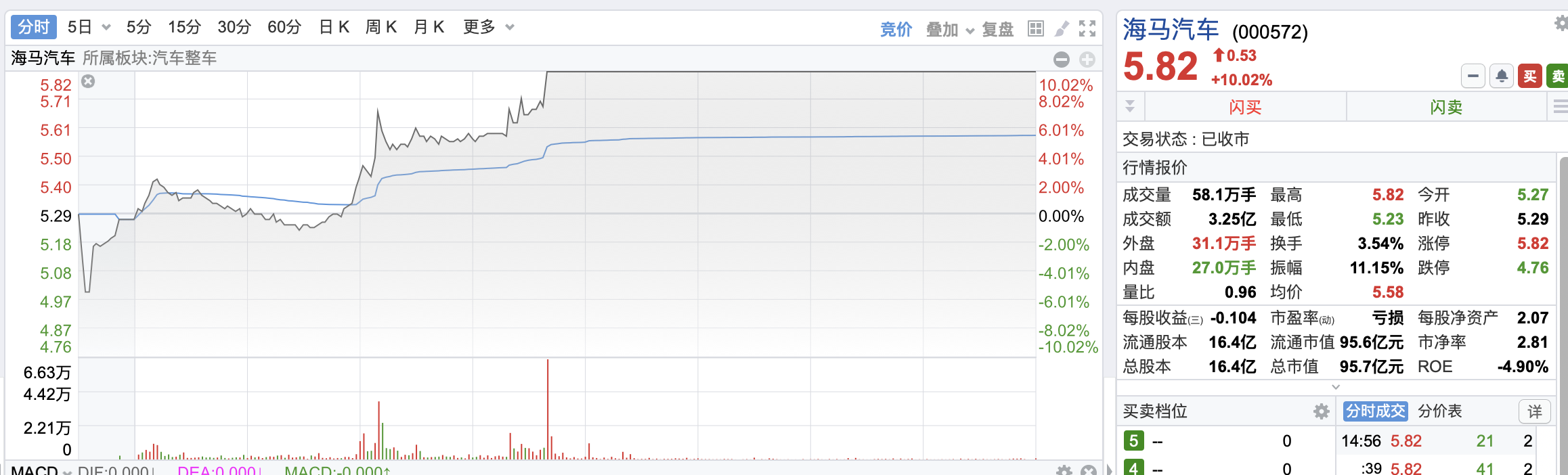
Task: Click the stock code (000572)
Action: click(x=1270, y=32)
